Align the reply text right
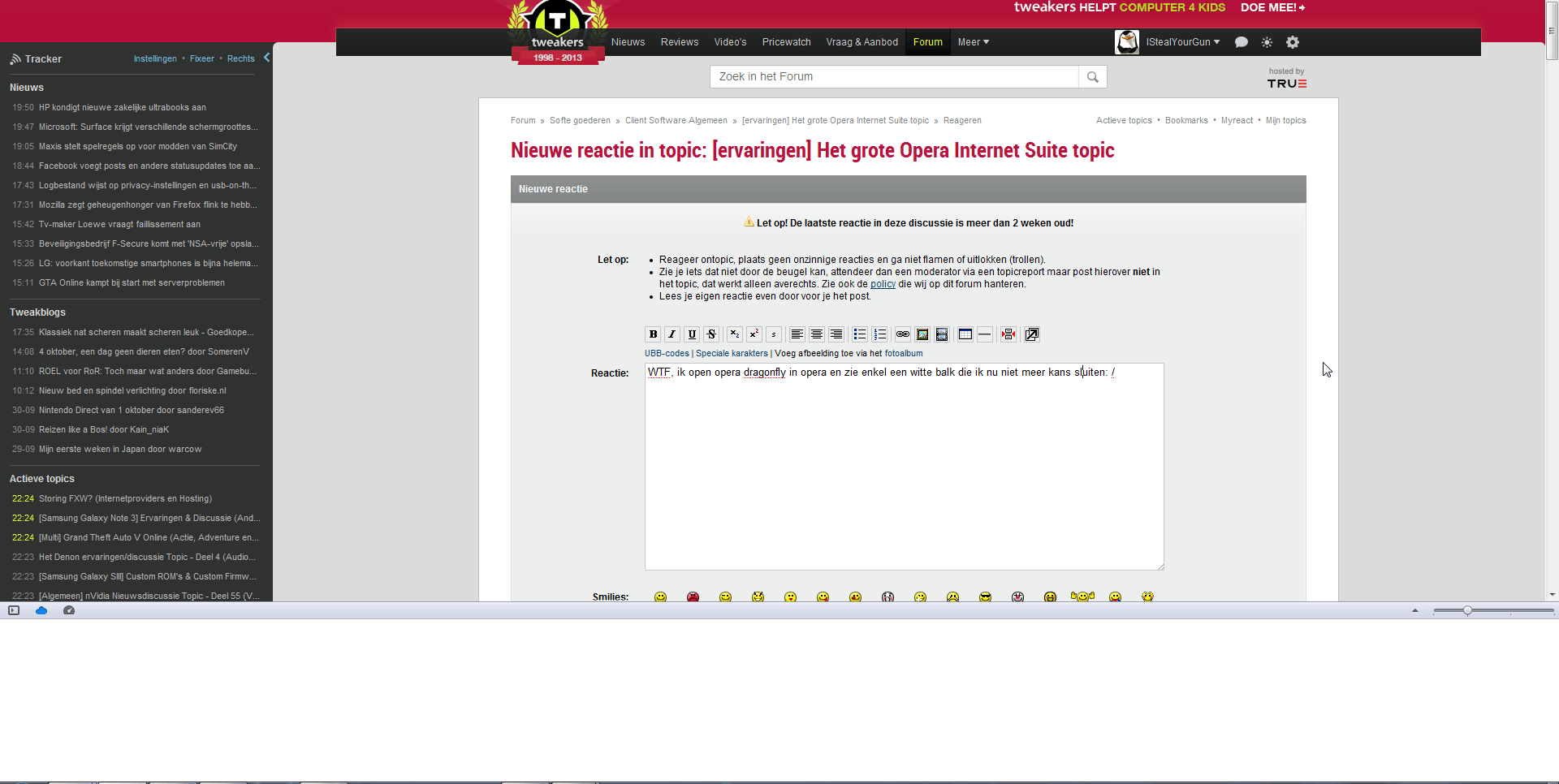 click(x=836, y=334)
